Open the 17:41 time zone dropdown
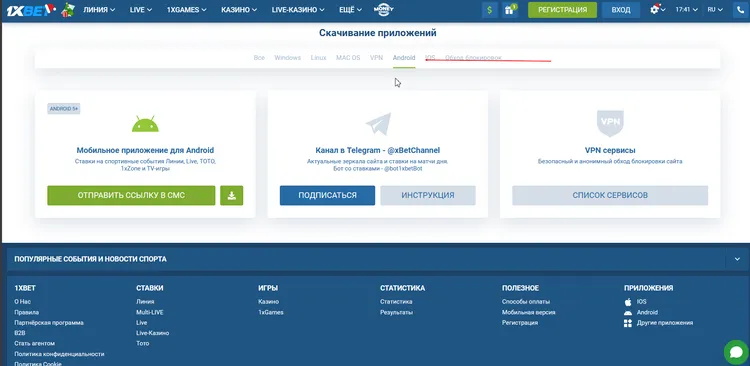 pos(686,10)
